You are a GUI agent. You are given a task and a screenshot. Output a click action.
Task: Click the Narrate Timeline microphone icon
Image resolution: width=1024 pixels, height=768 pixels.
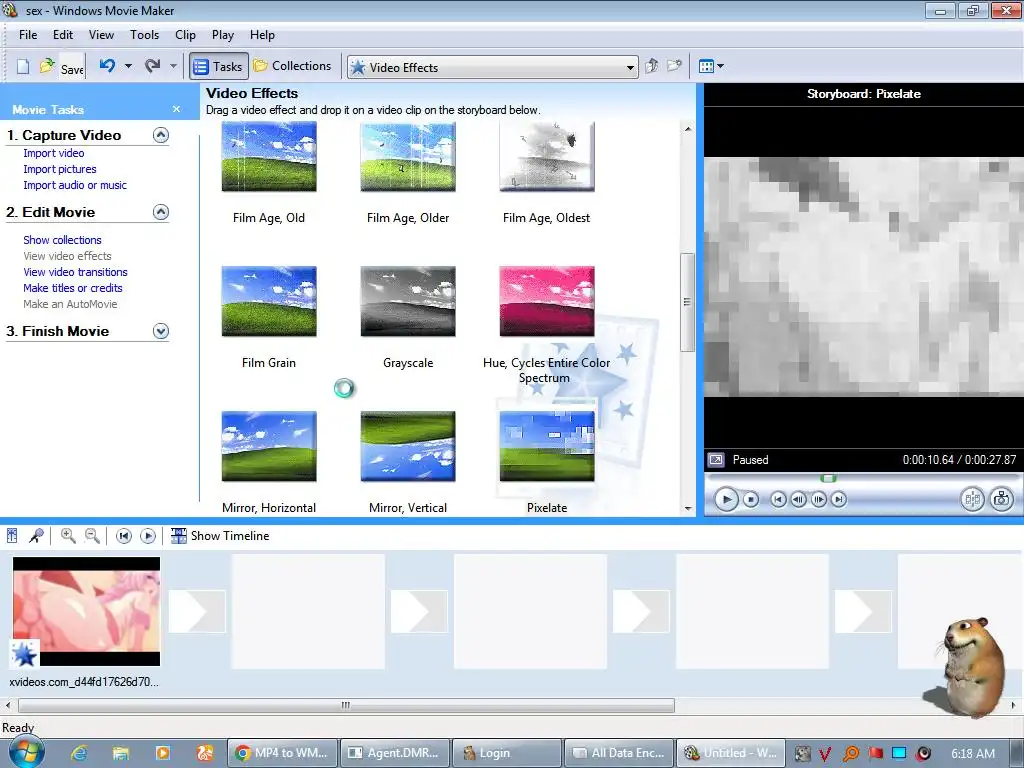pyautogui.click(x=37, y=536)
